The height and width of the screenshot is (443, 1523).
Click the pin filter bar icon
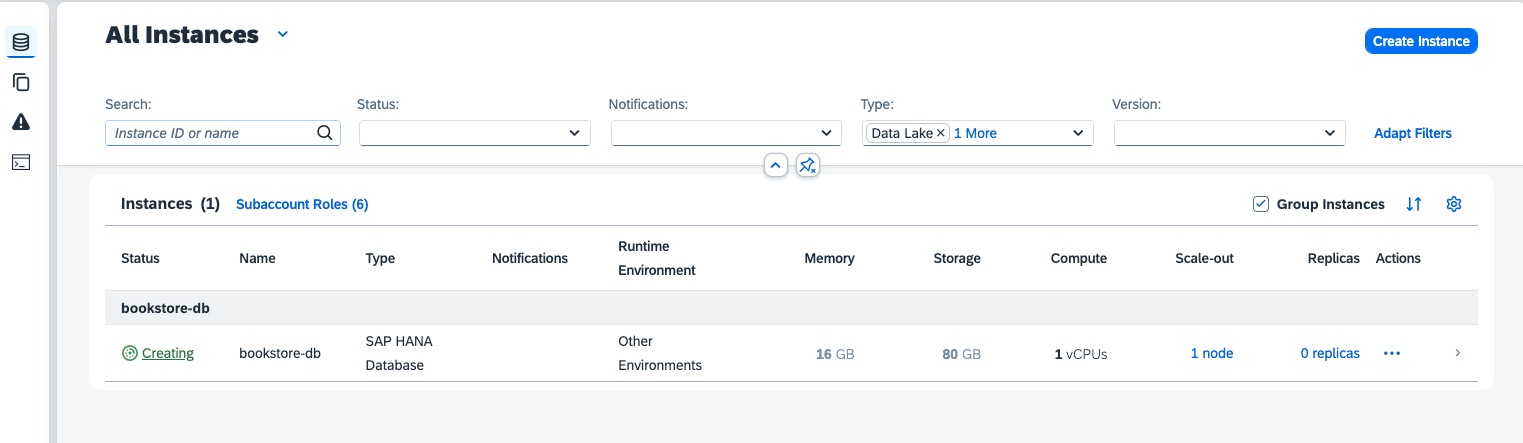pos(808,165)
